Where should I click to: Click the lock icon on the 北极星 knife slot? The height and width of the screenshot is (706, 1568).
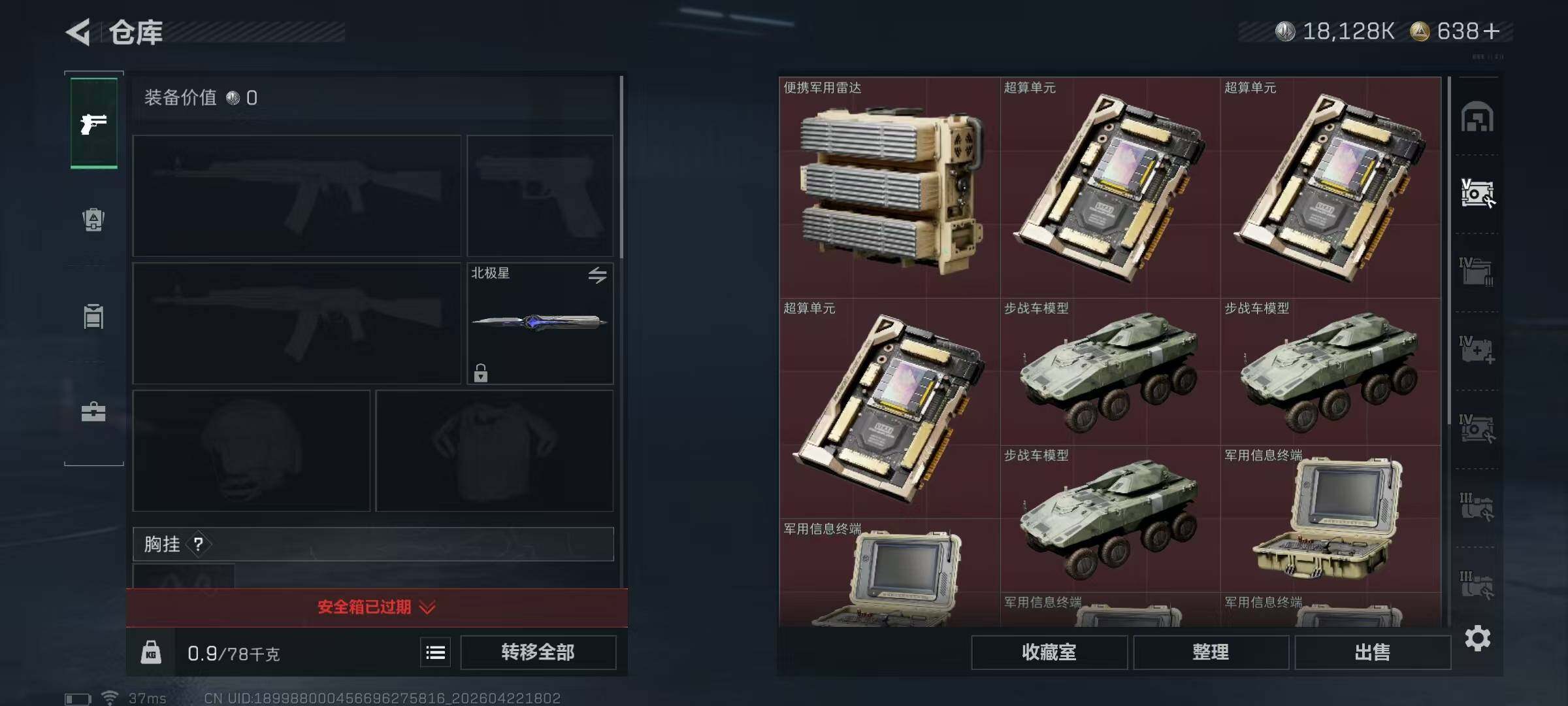point(481,373)
